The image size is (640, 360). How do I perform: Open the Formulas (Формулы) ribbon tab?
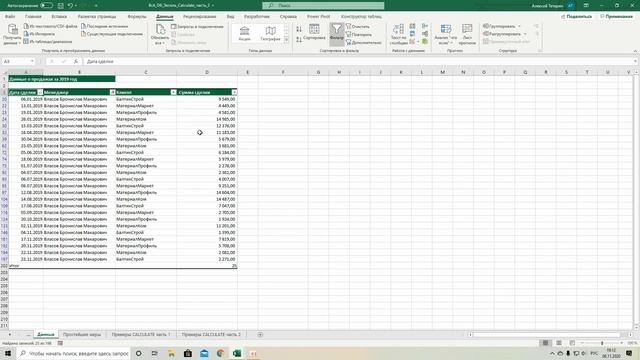point(137,17)
